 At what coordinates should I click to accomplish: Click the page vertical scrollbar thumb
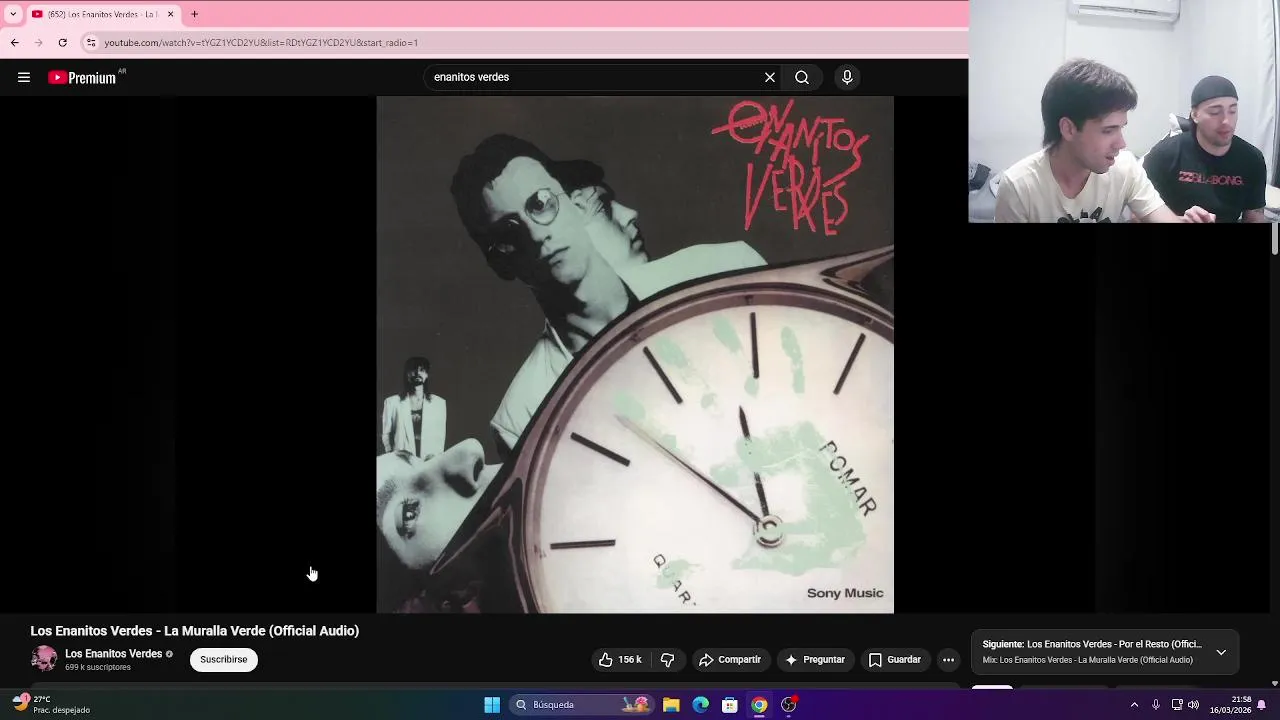tap(1274, 238)
